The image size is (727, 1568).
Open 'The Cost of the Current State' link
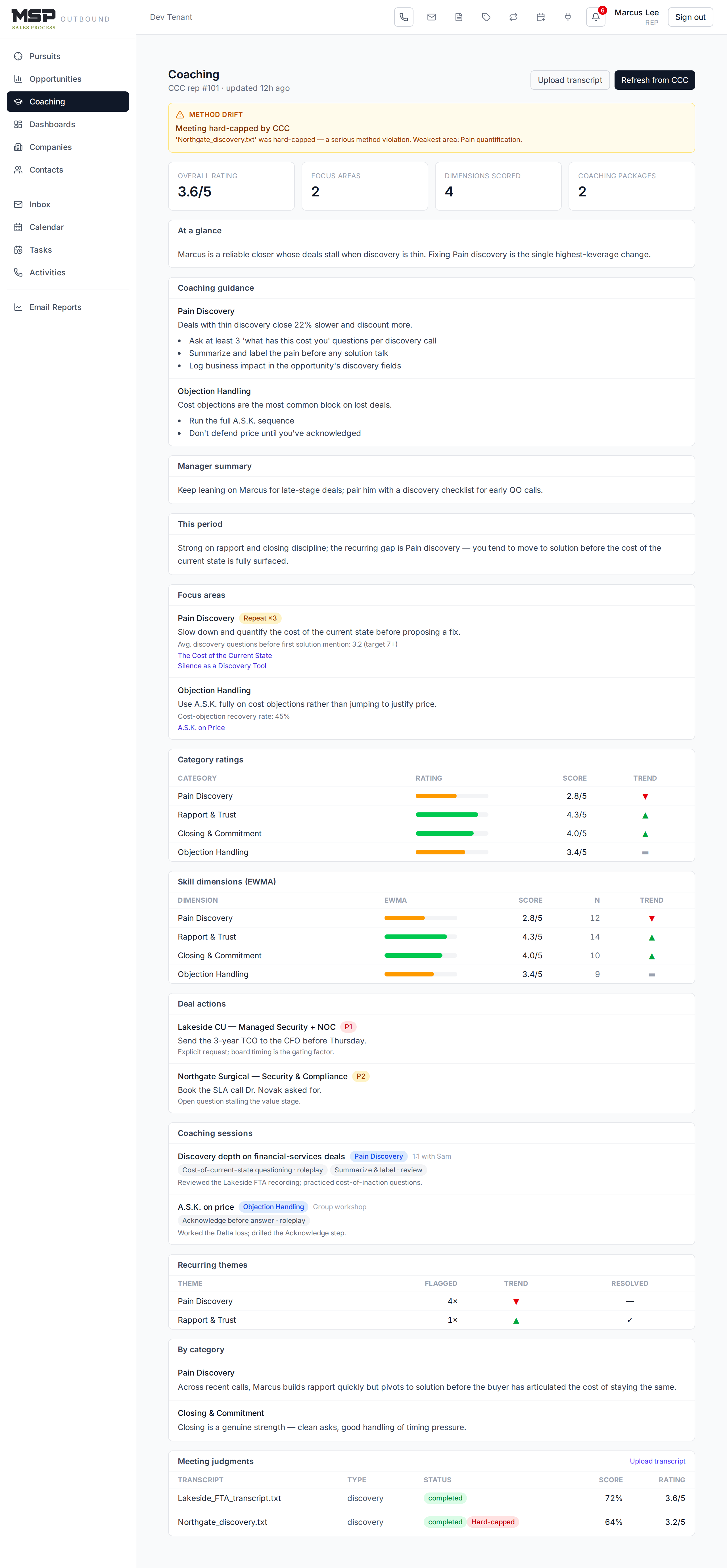pos(225,656)
